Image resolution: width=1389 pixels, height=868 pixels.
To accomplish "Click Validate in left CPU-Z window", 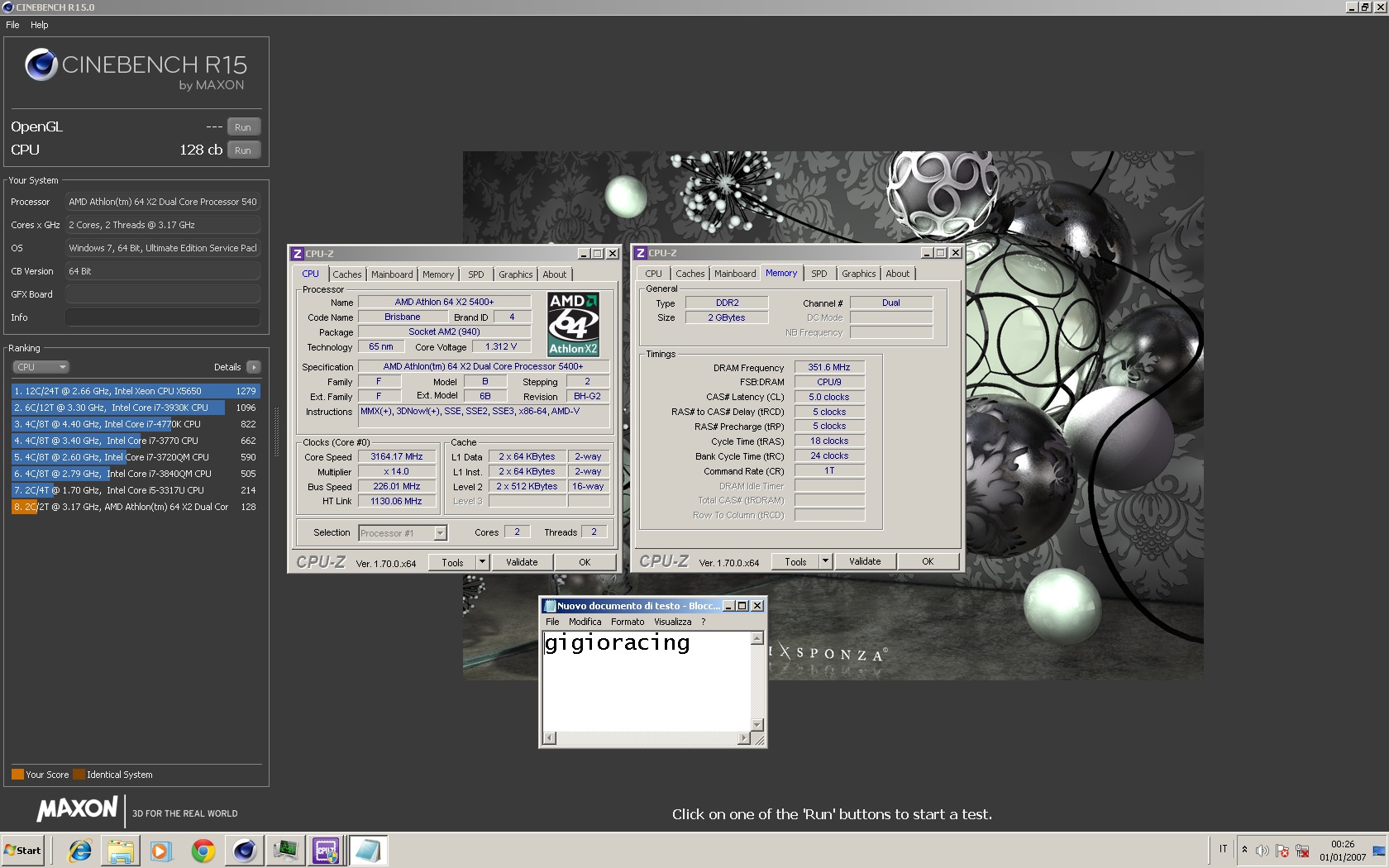I will [x=522, y=563].
